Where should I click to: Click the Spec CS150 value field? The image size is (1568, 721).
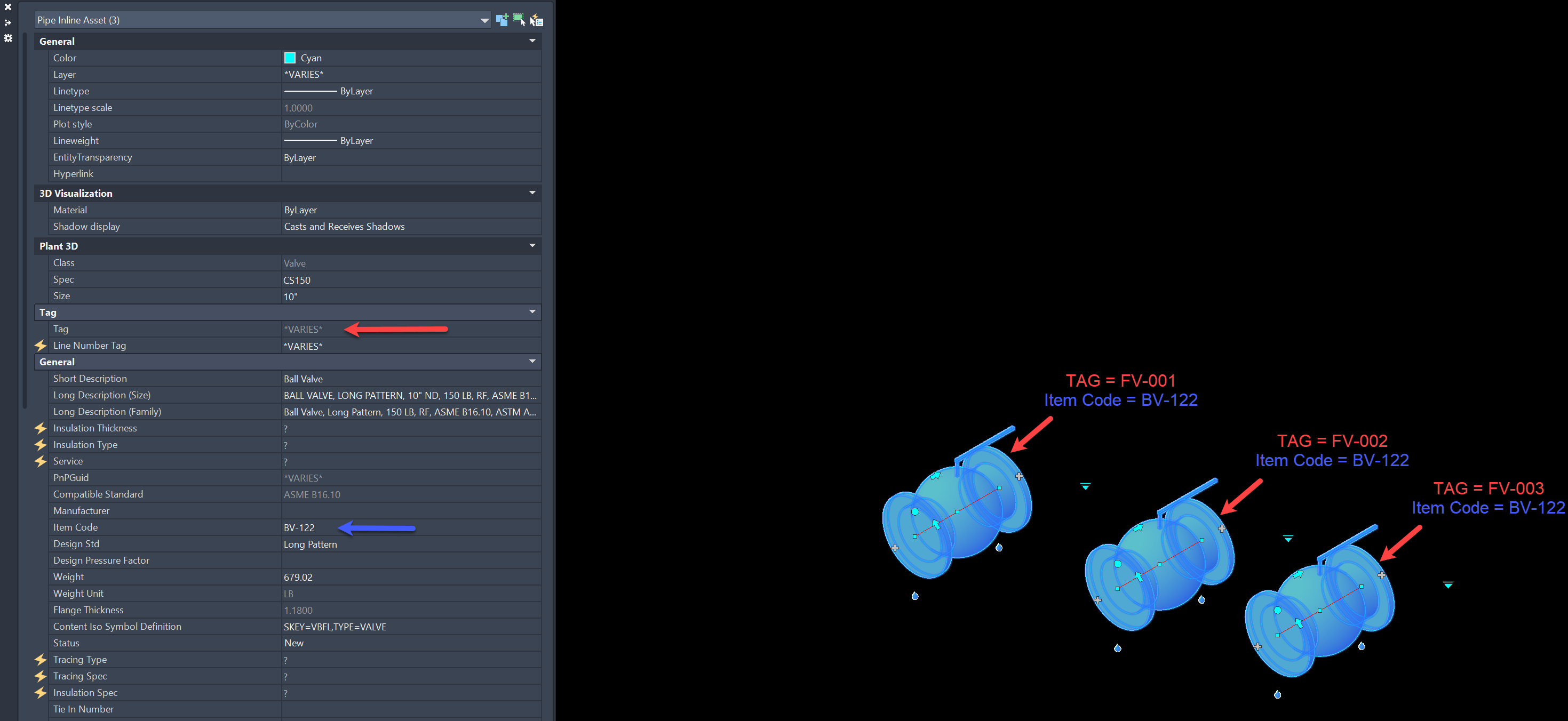click(x=297, y=279)
